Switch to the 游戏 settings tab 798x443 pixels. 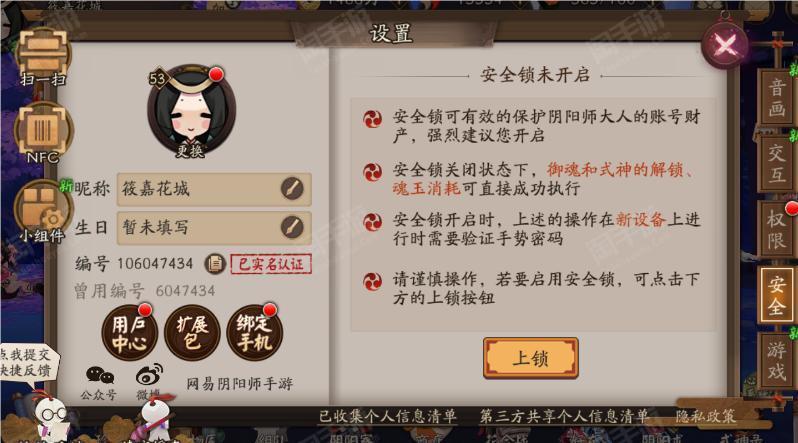click(777, 361)
